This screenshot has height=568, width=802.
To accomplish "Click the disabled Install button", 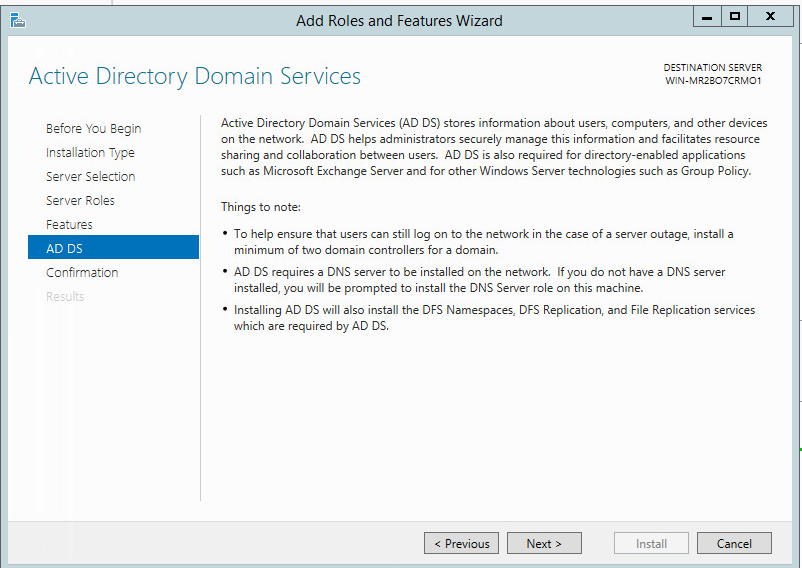I will click(651, 543).
